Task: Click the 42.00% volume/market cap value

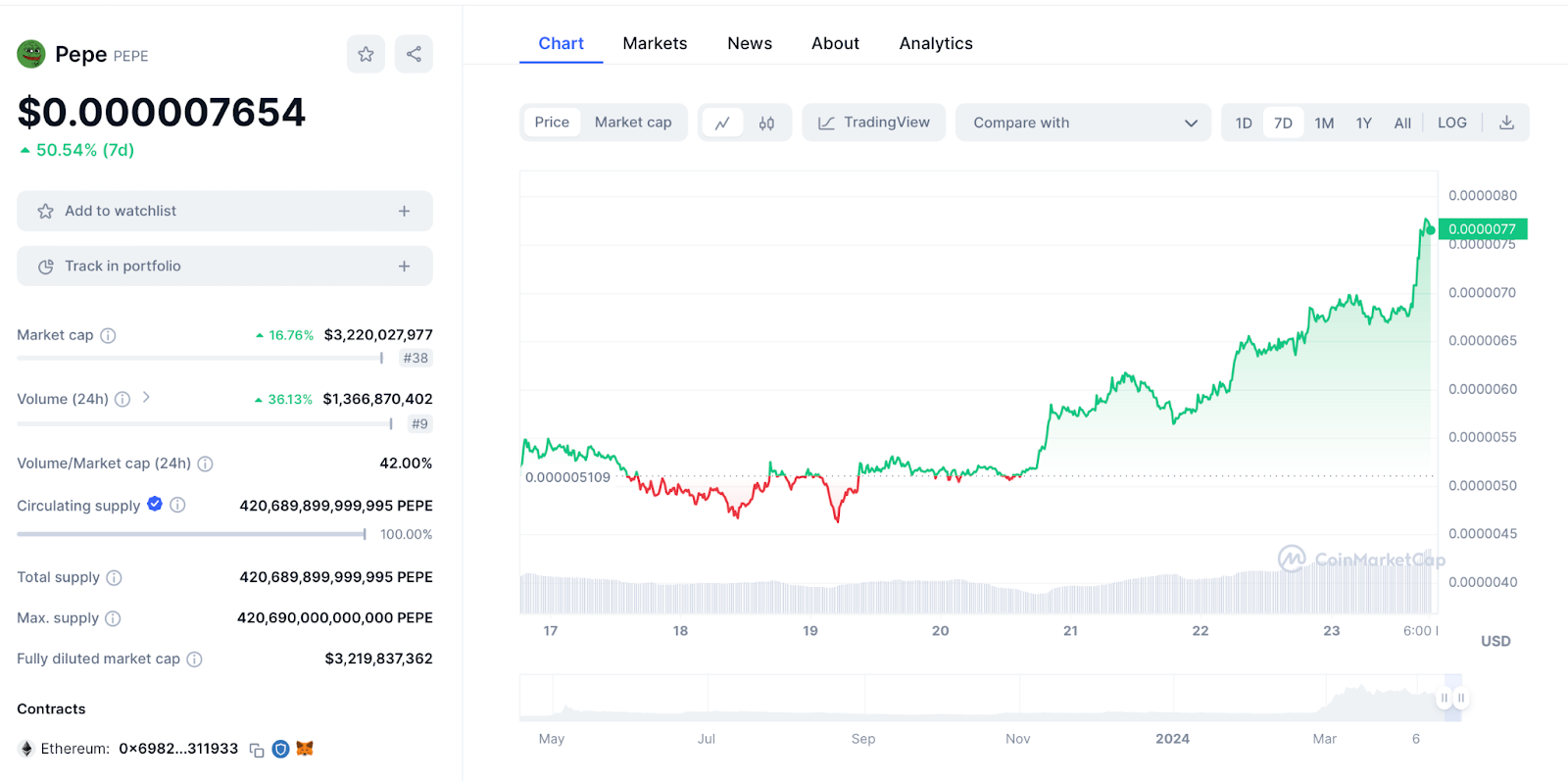Action: tap(406, 464)
